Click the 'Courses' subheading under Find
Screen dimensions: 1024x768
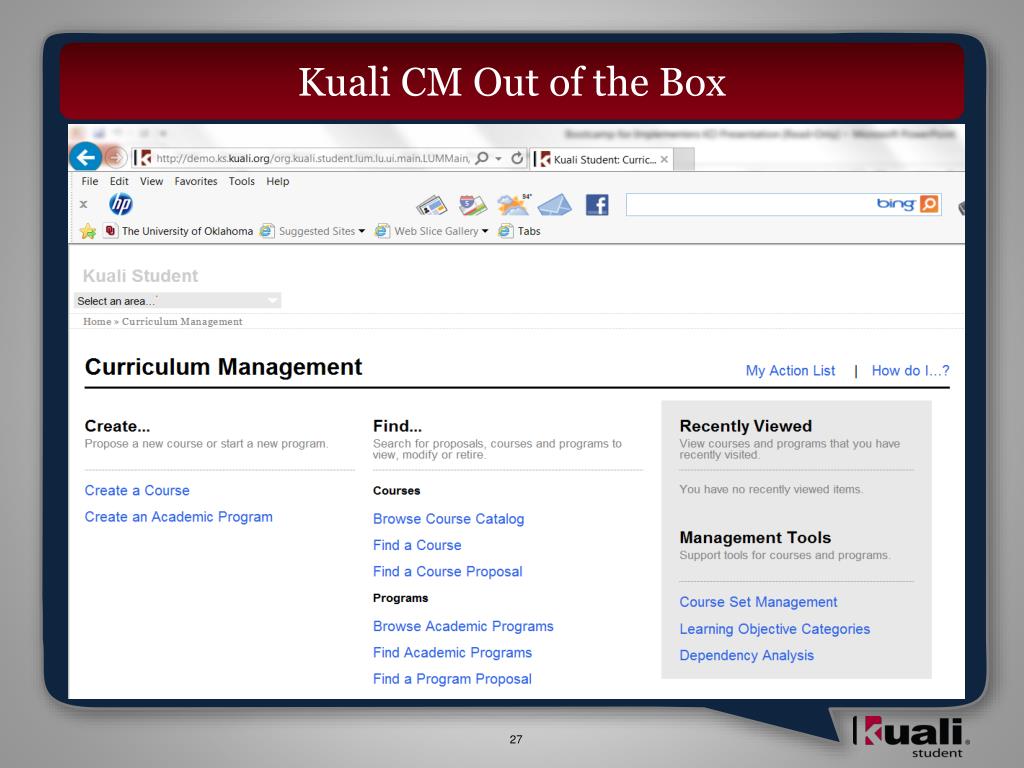[x=396, y=490]
